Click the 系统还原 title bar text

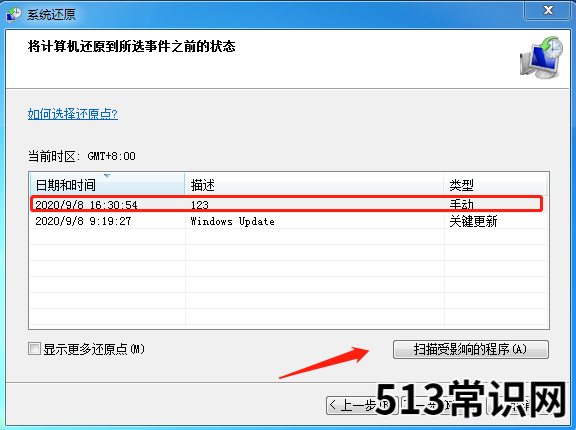pos(51,15)
